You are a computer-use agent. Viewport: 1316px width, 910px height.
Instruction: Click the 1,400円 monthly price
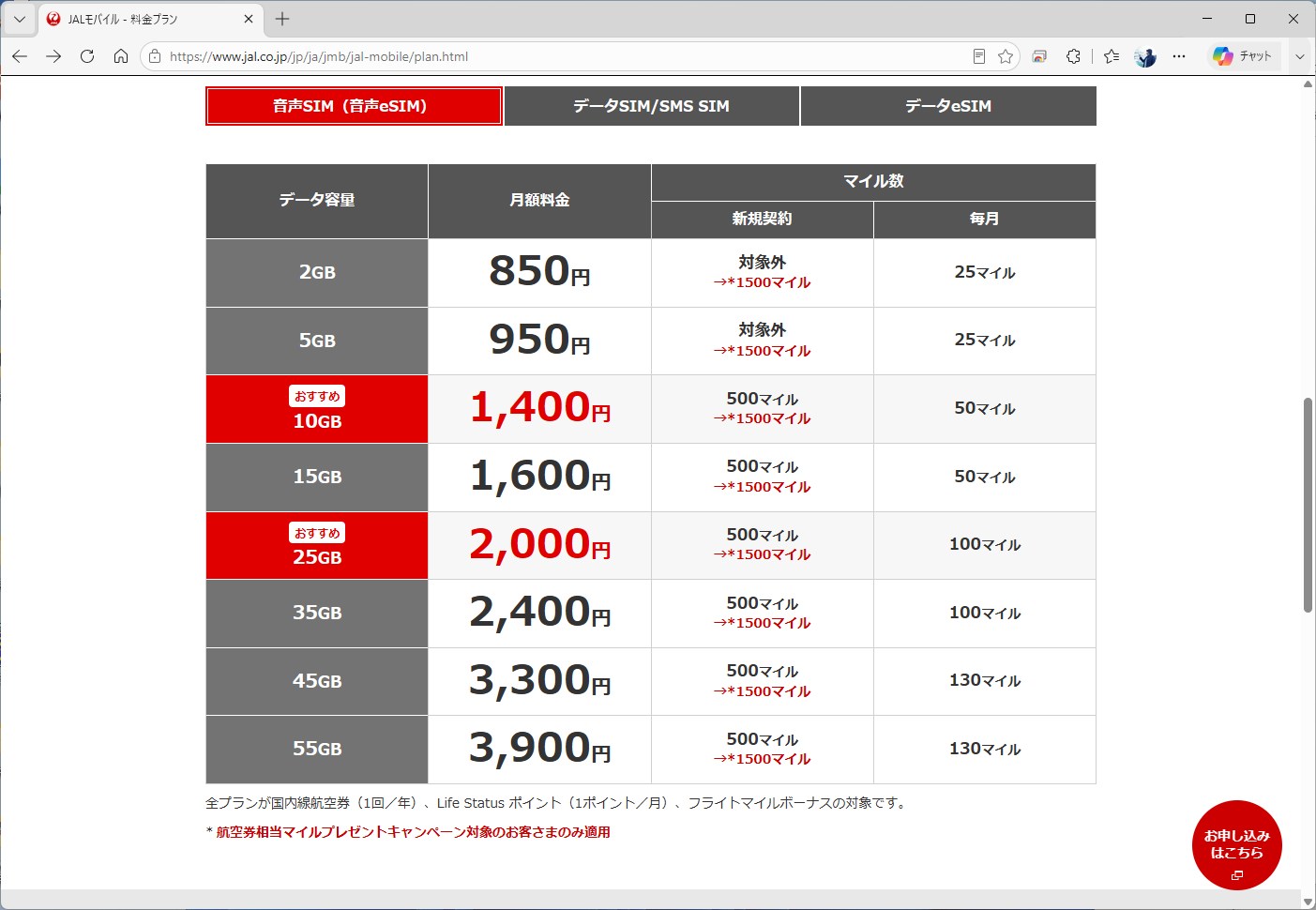pos(540,407)
